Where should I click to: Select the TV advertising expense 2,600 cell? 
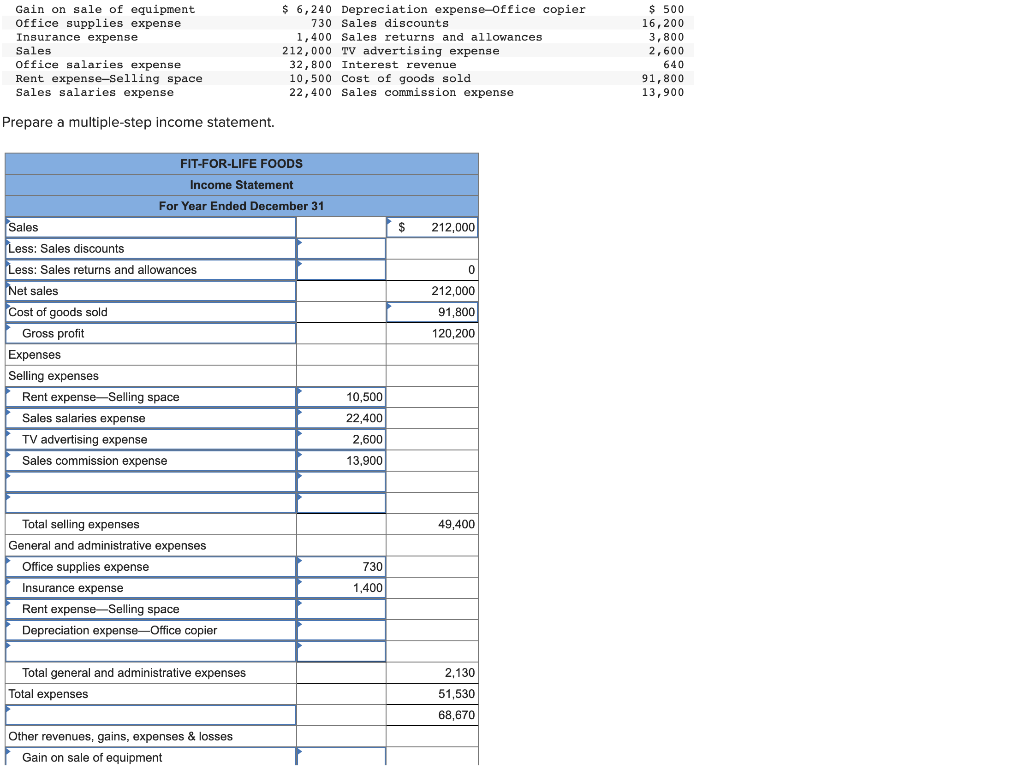340,439
